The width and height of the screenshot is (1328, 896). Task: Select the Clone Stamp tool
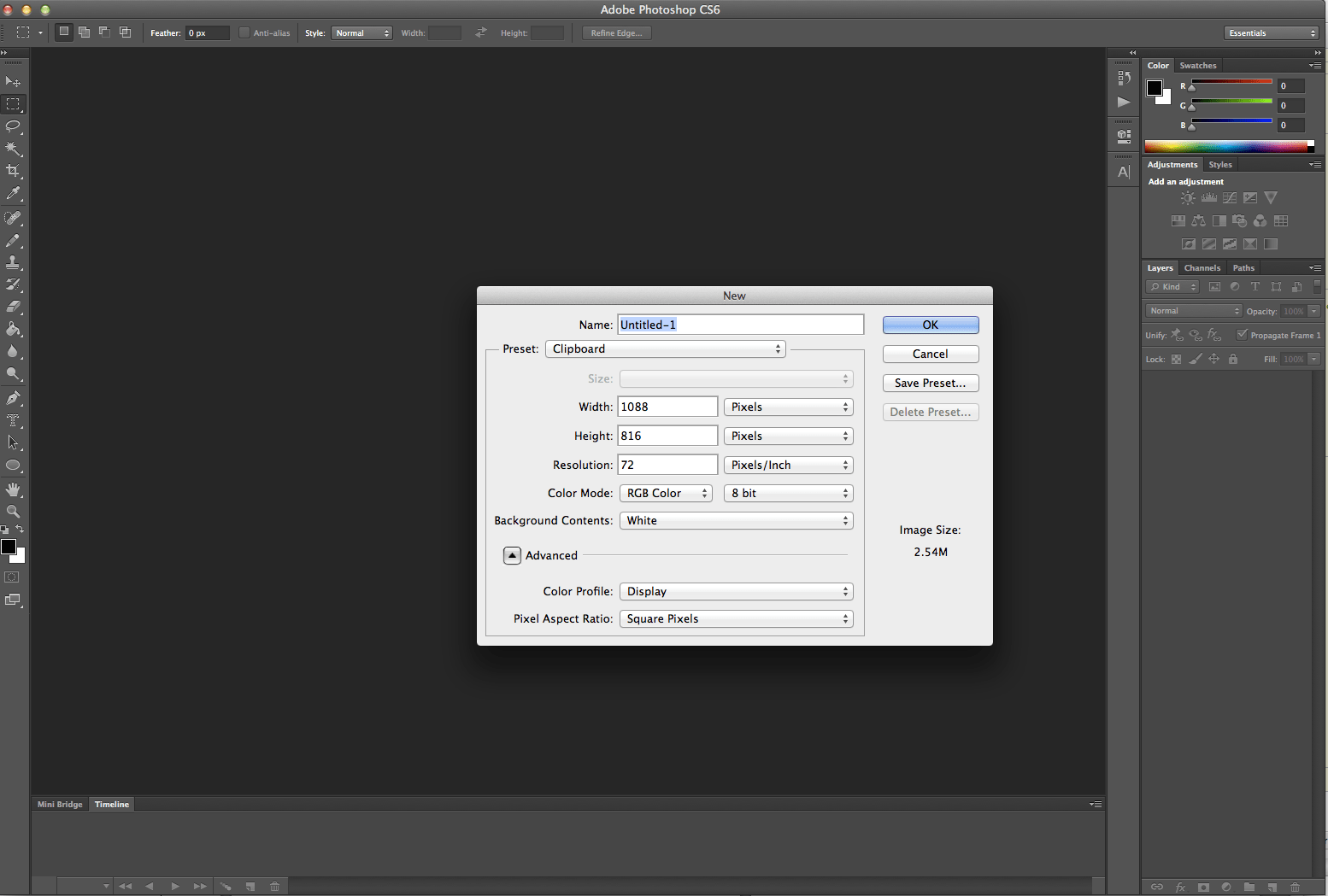13,263
